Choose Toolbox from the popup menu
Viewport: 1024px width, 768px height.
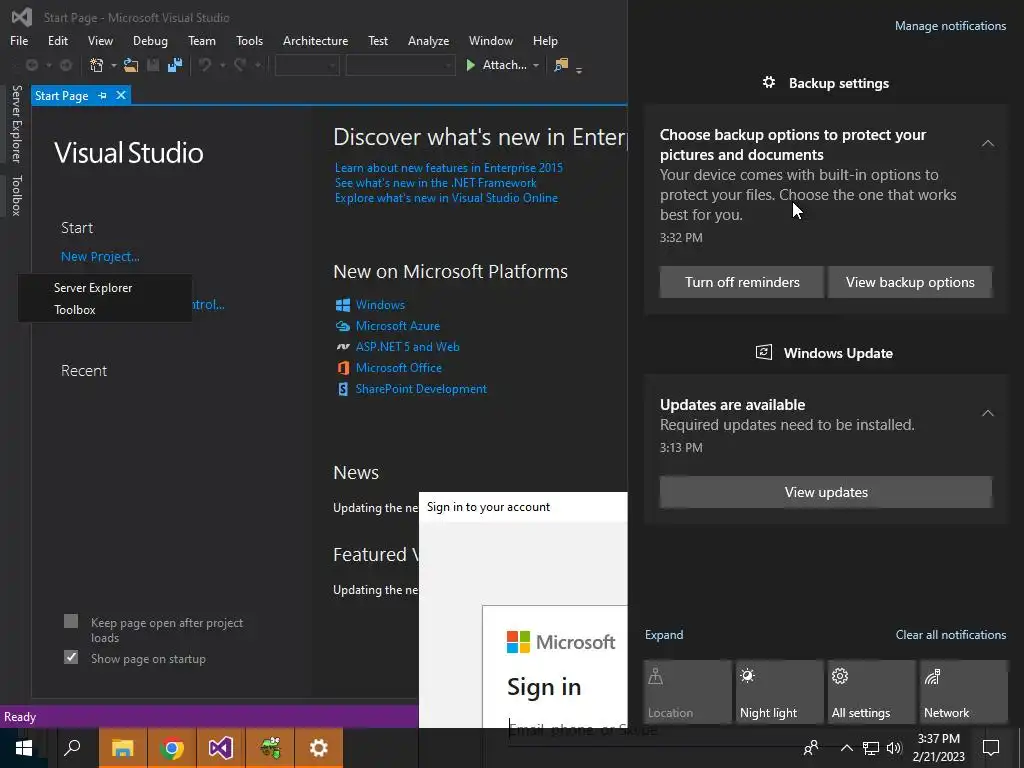[x=104, y=310]
